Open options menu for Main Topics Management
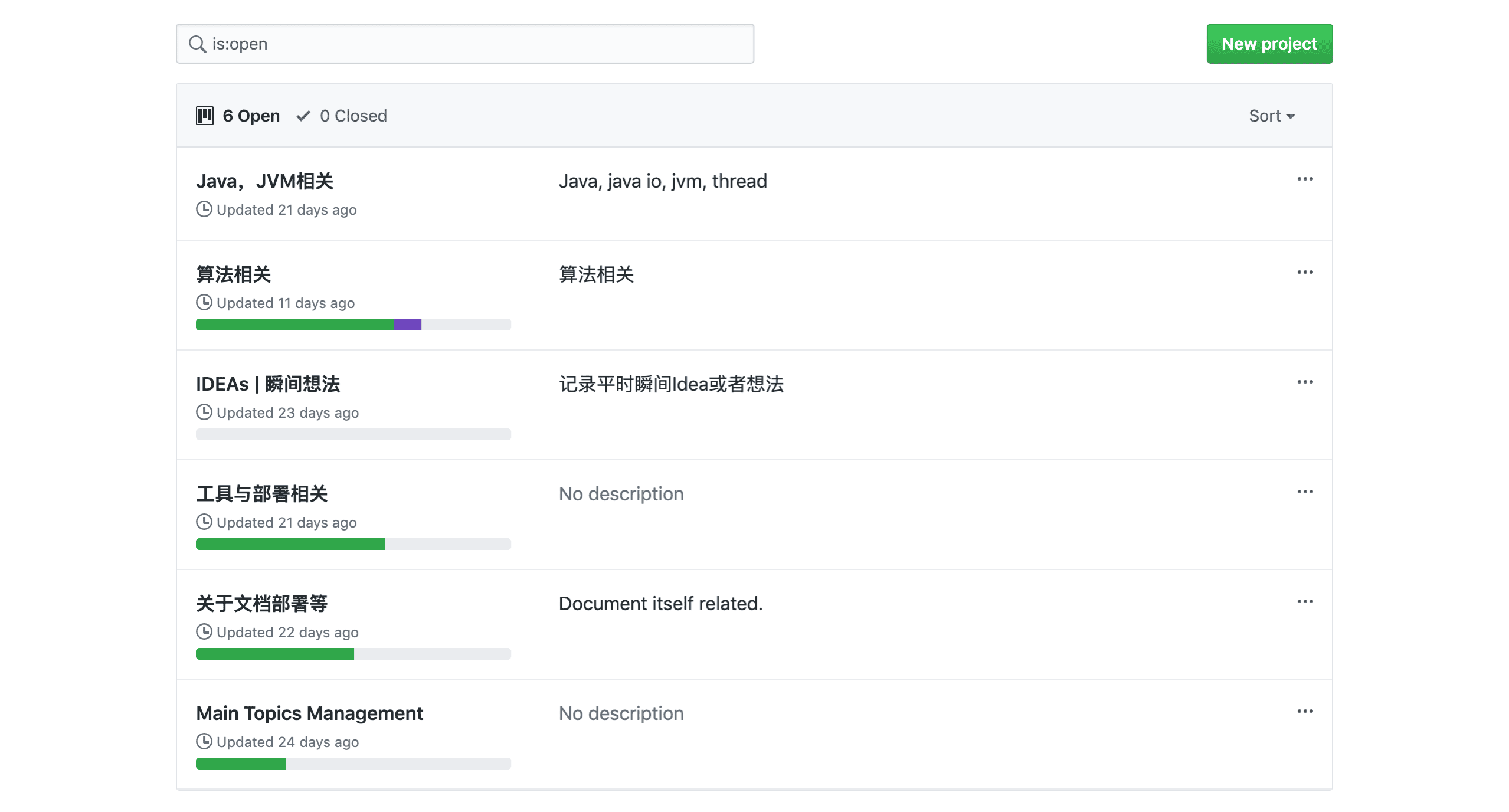 click(x=1305, y=711)
